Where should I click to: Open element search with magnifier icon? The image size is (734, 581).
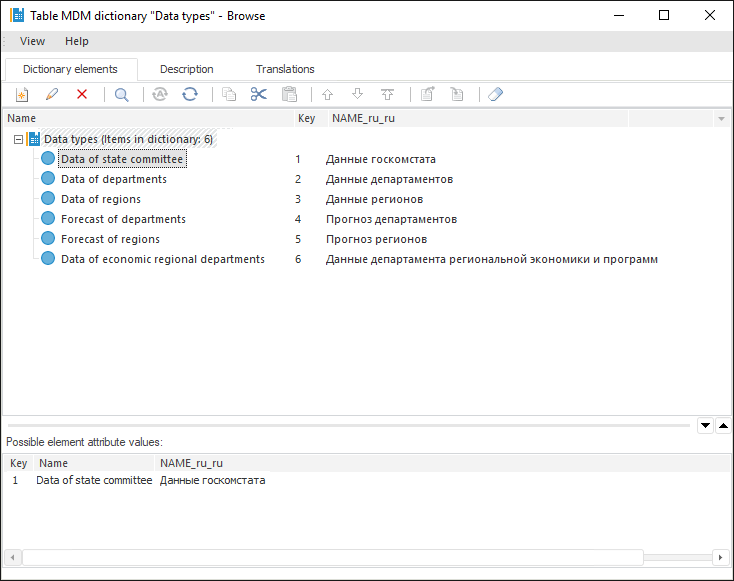click(122, 95)
